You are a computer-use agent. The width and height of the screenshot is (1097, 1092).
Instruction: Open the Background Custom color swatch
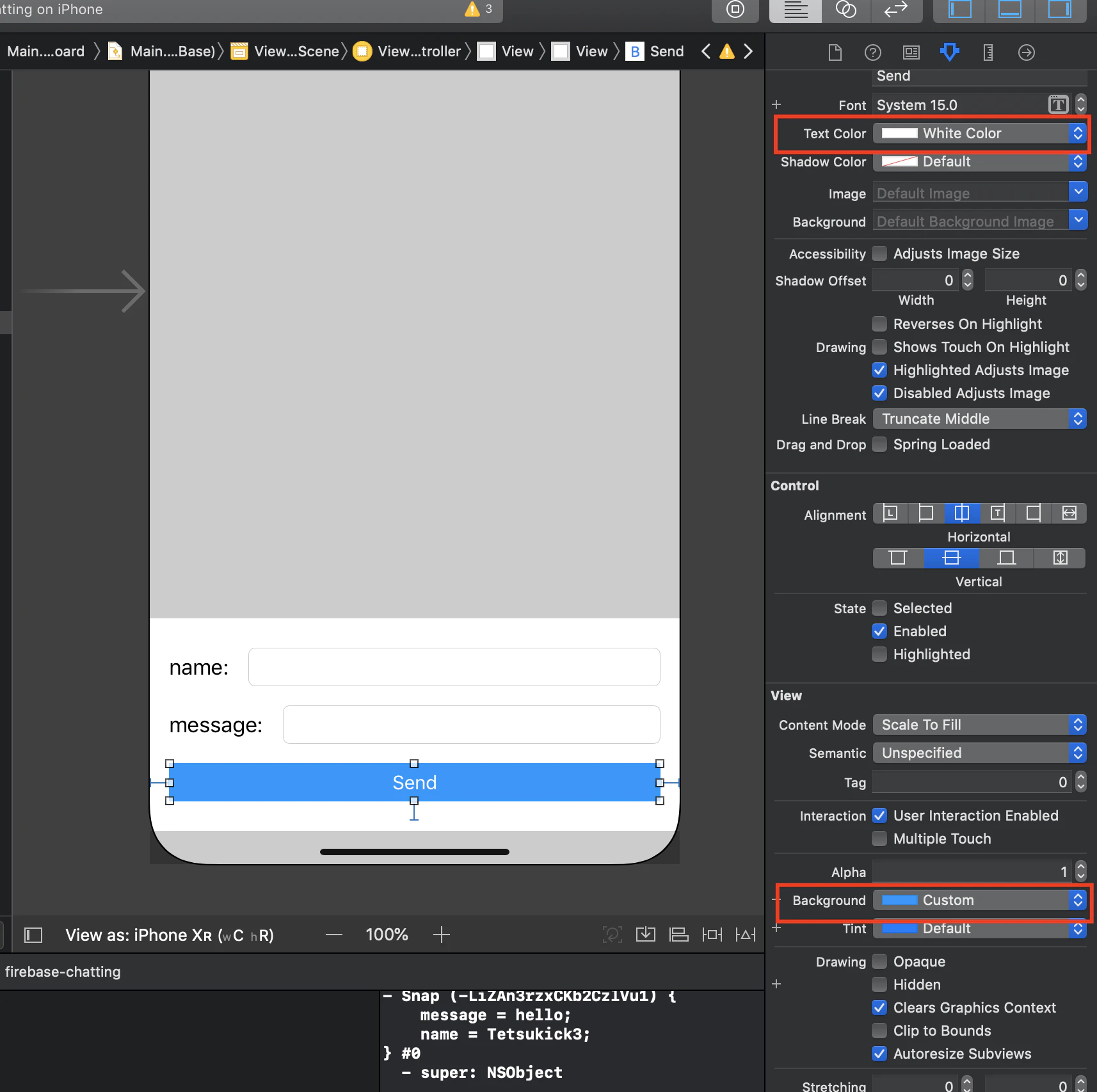click(900, 900)
